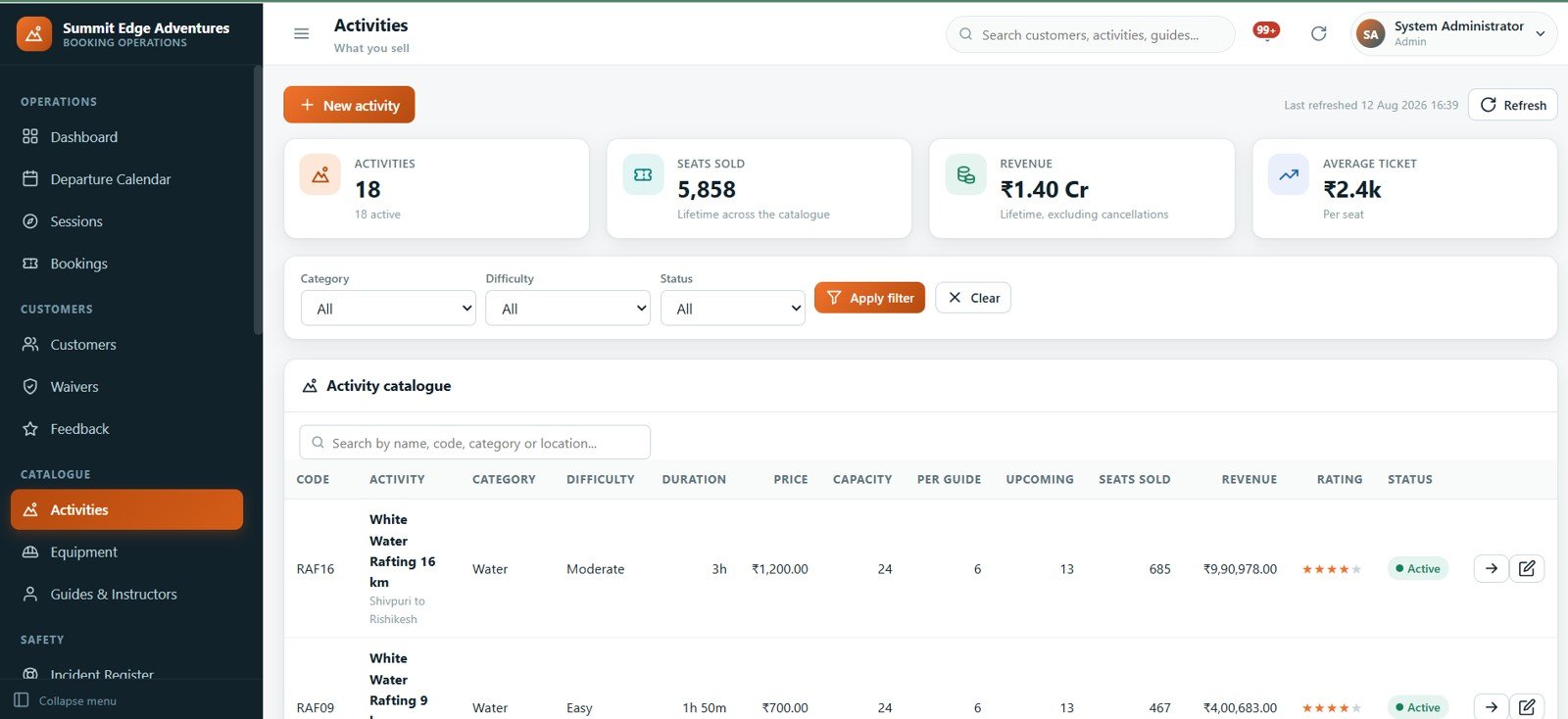Sort by the REVENUE column header
Image resolution: width=1568 pixels, height=719 pixels.
(x=1249, y=479)
